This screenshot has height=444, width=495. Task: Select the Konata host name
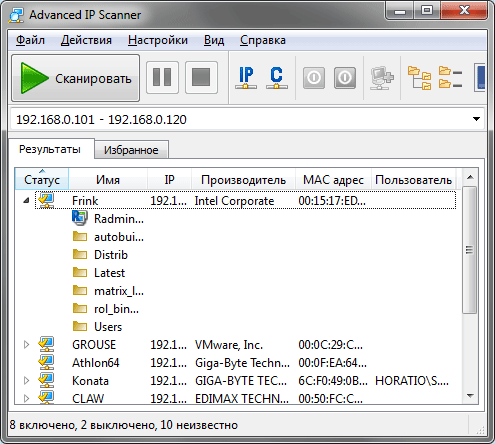pyautogui.click(x=90, y=381)
